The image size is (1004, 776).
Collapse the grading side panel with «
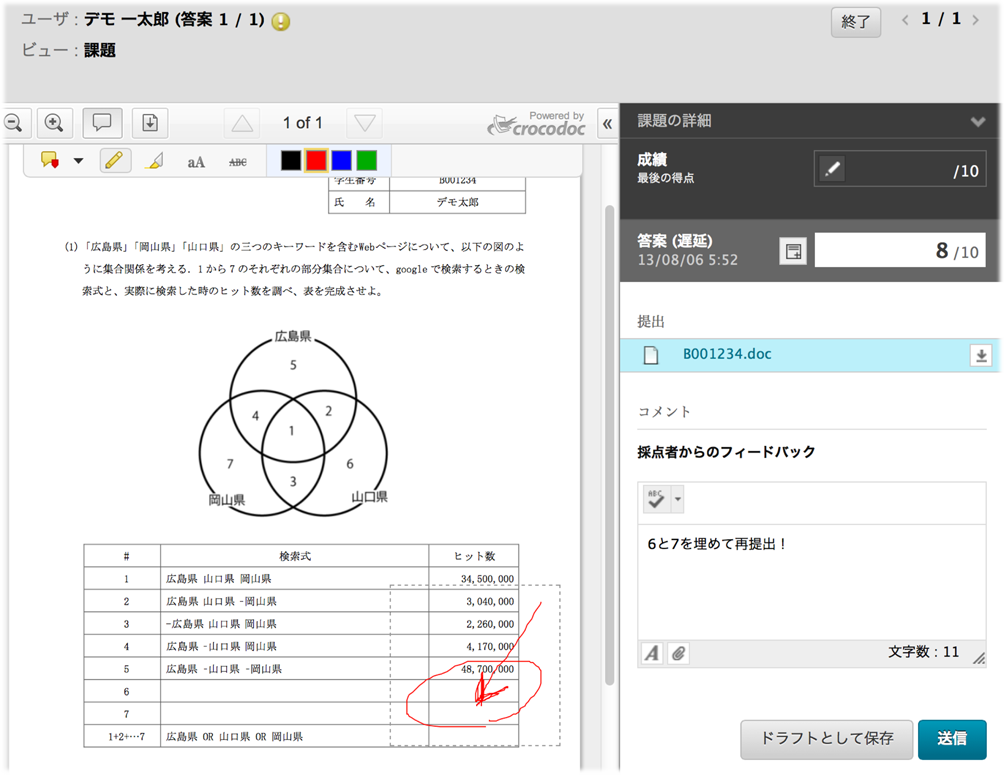pyautogui.click(x=607, y=123)
